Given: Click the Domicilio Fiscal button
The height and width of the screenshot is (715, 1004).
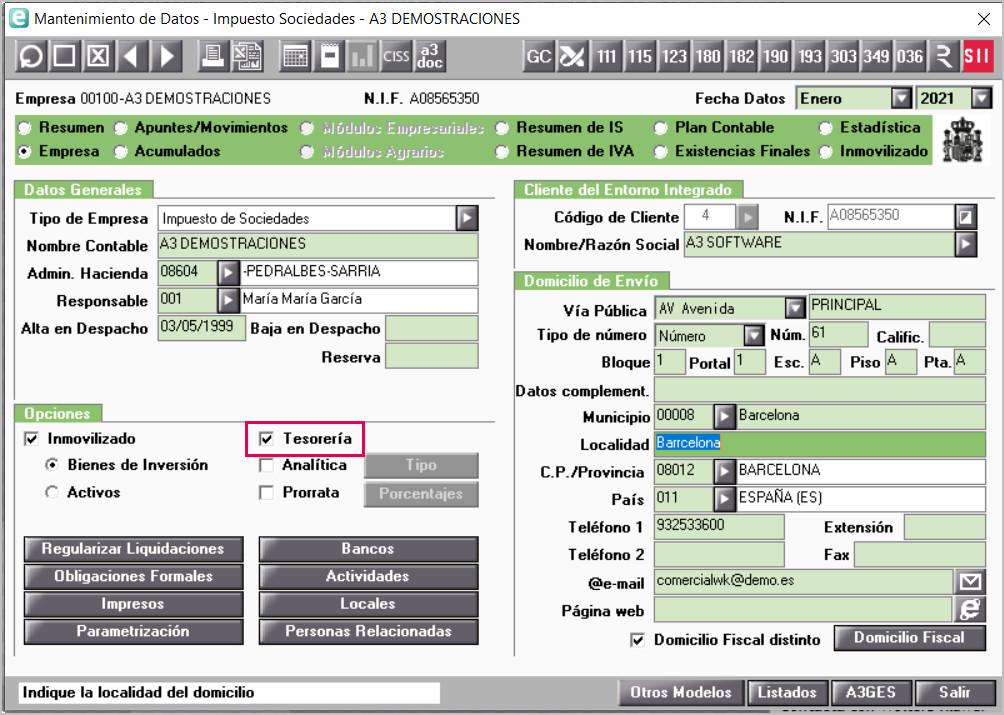Looking at the screenshot, I should coord(909,638).
